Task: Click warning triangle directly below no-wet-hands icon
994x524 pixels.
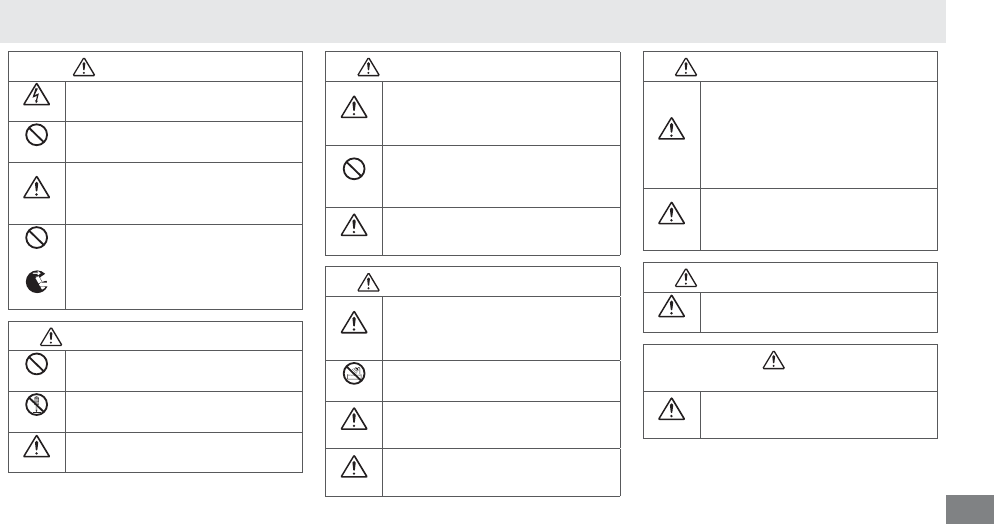Action: click(353, 418)
